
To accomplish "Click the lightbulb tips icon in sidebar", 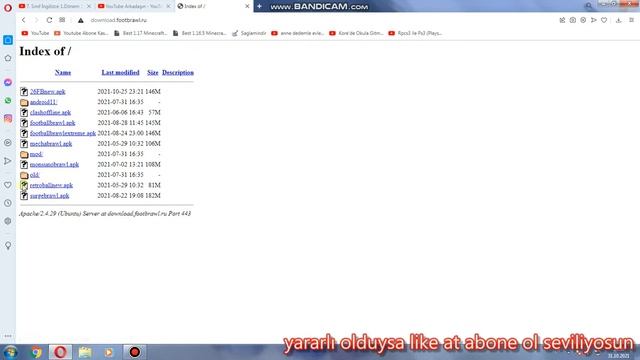I will coord(8,245).
